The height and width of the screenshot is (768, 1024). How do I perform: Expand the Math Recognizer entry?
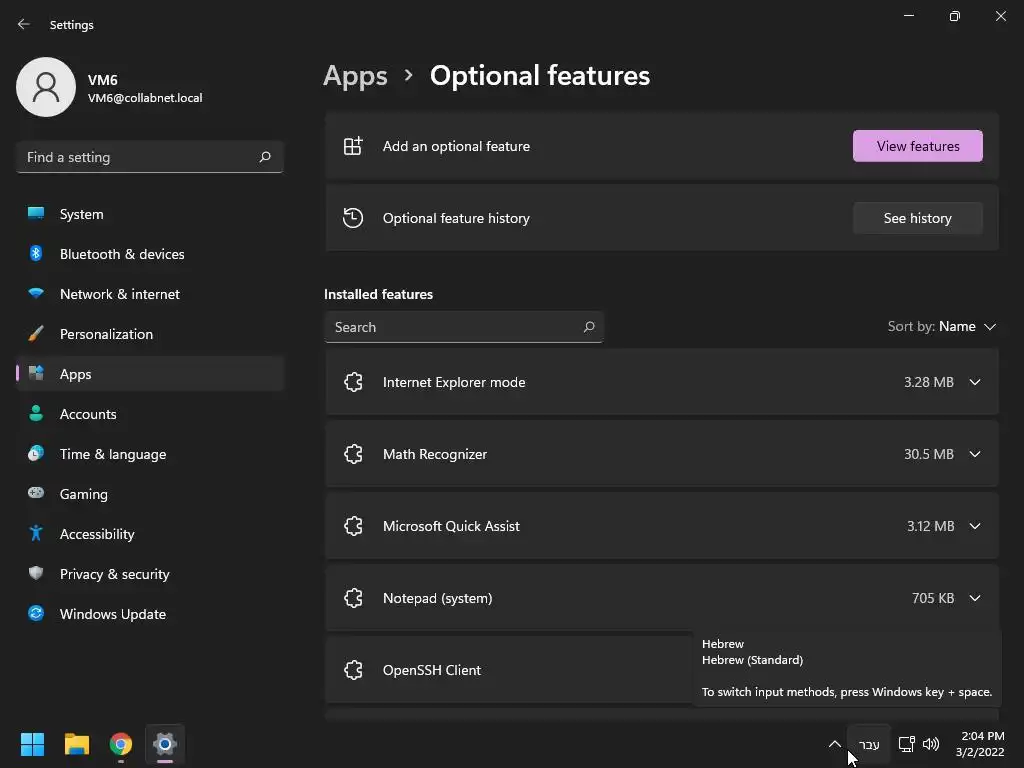pos(975,454)
